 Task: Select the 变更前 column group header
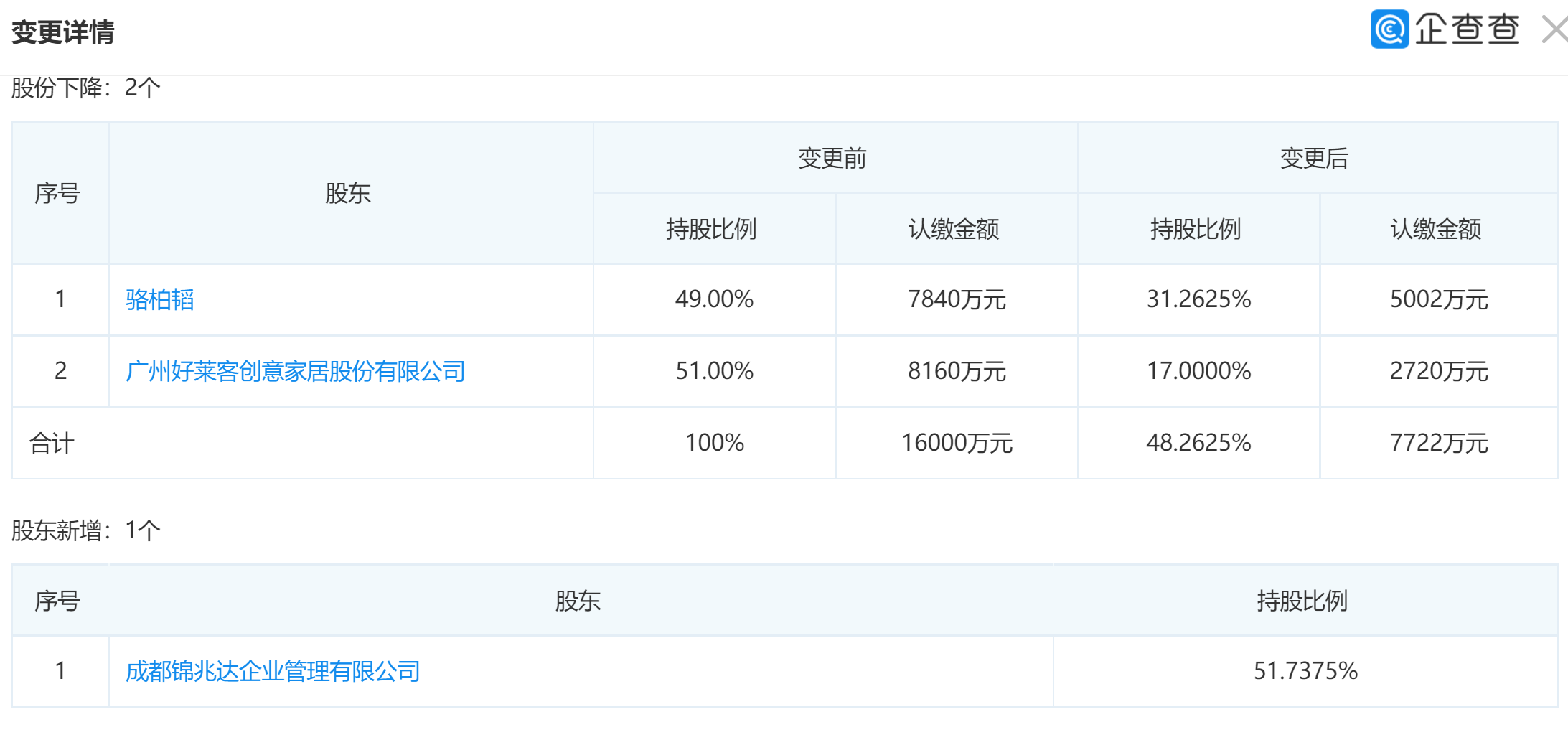pos(832,158)
